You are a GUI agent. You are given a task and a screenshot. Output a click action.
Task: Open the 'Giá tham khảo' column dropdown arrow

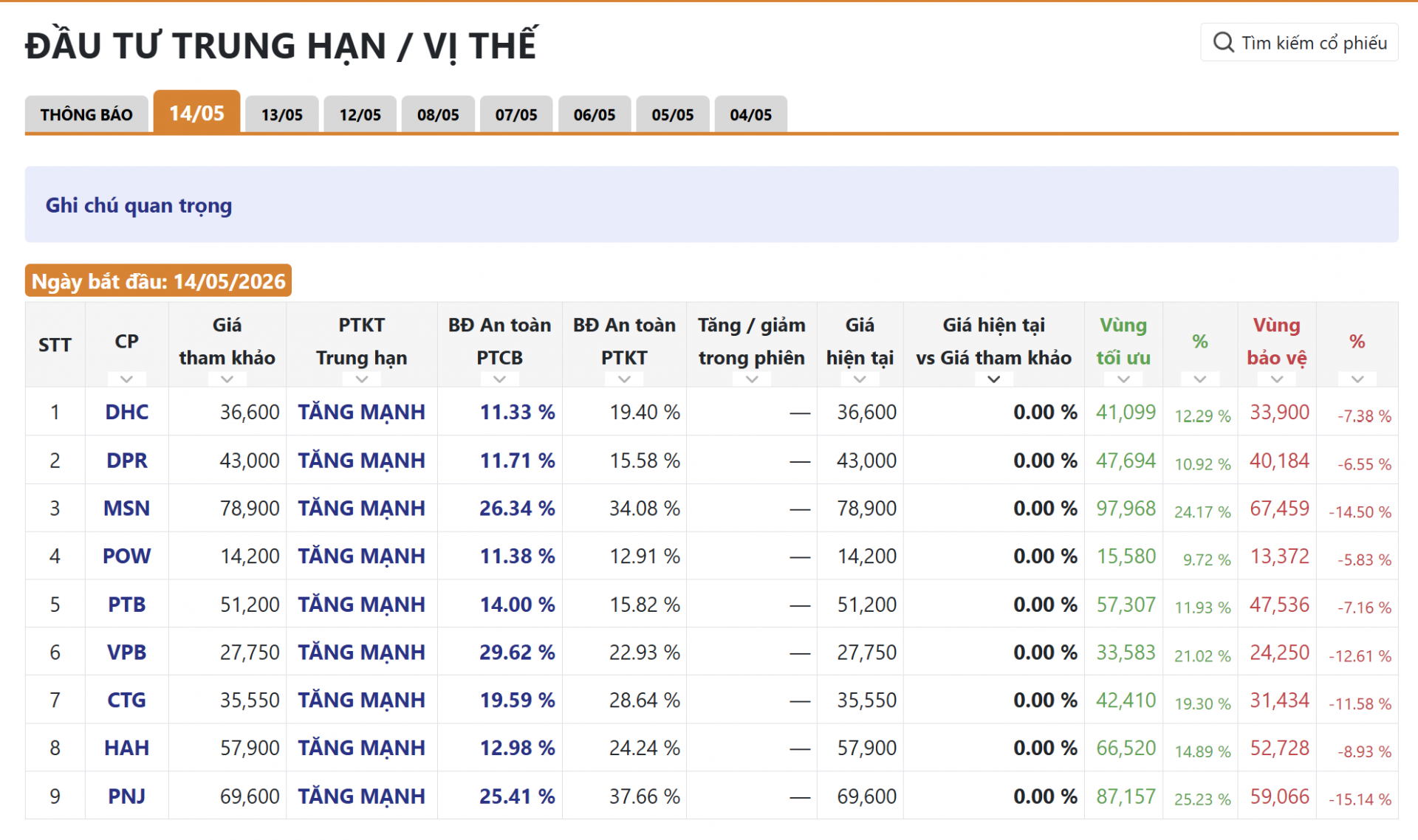pos(227,379)
